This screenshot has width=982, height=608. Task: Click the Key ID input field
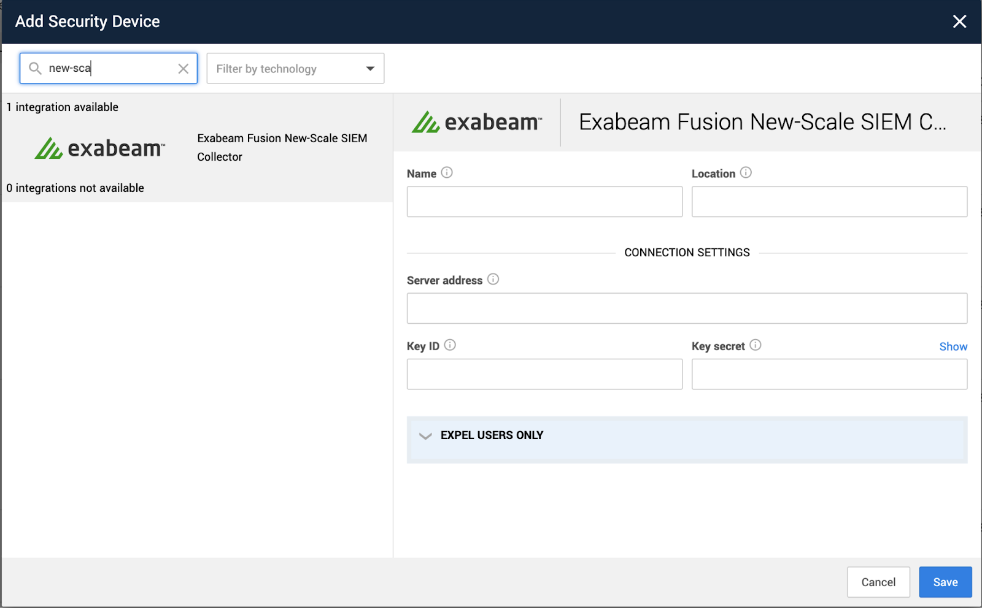(544, 374)
